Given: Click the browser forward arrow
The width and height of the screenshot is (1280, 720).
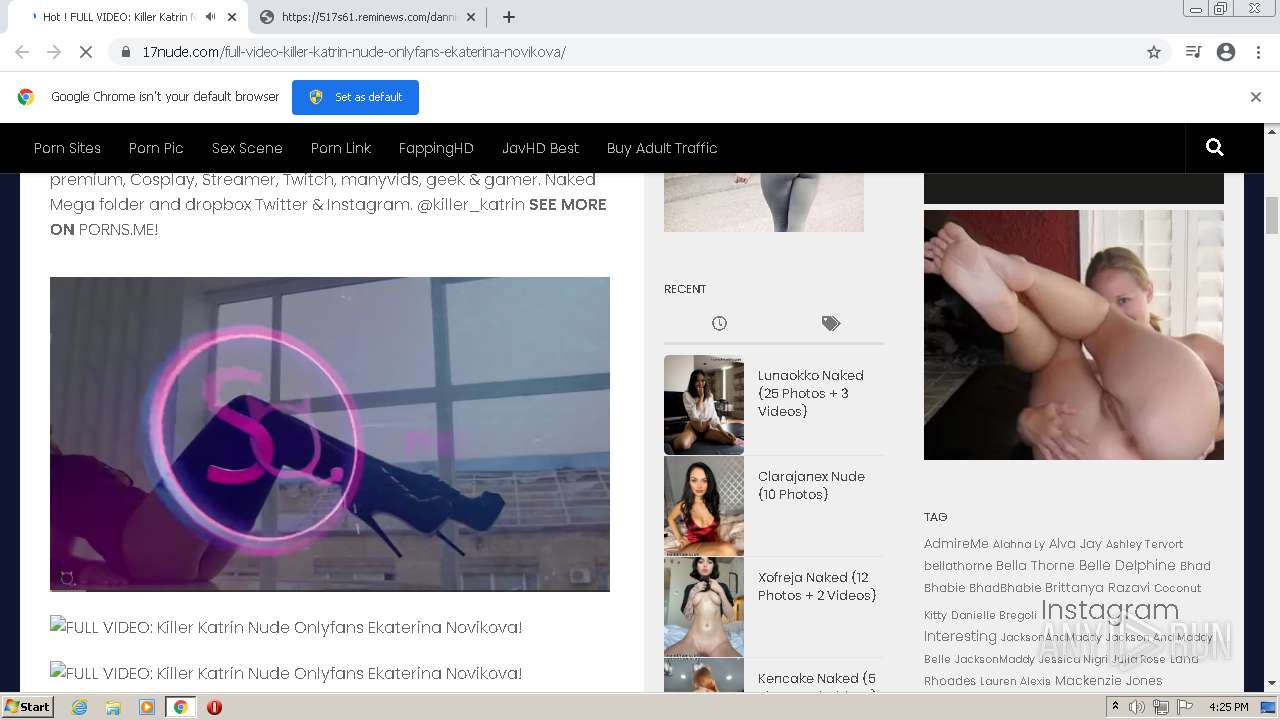Looking at the screenshot, I should pos(54,52).
